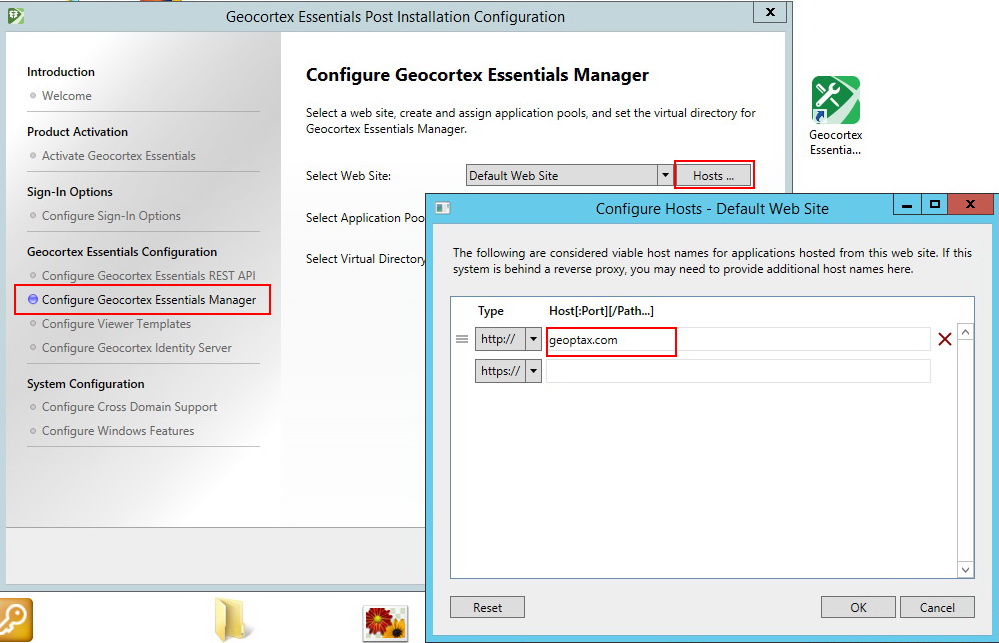The image size is (999, 643).
Task: Click OK in Configure Hosts dialog
Action: coord(858,607)
